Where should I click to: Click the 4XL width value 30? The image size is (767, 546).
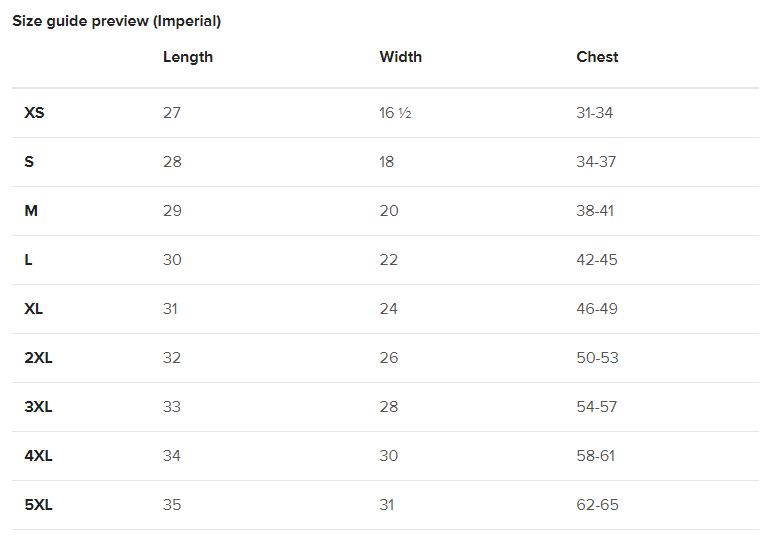388,455
